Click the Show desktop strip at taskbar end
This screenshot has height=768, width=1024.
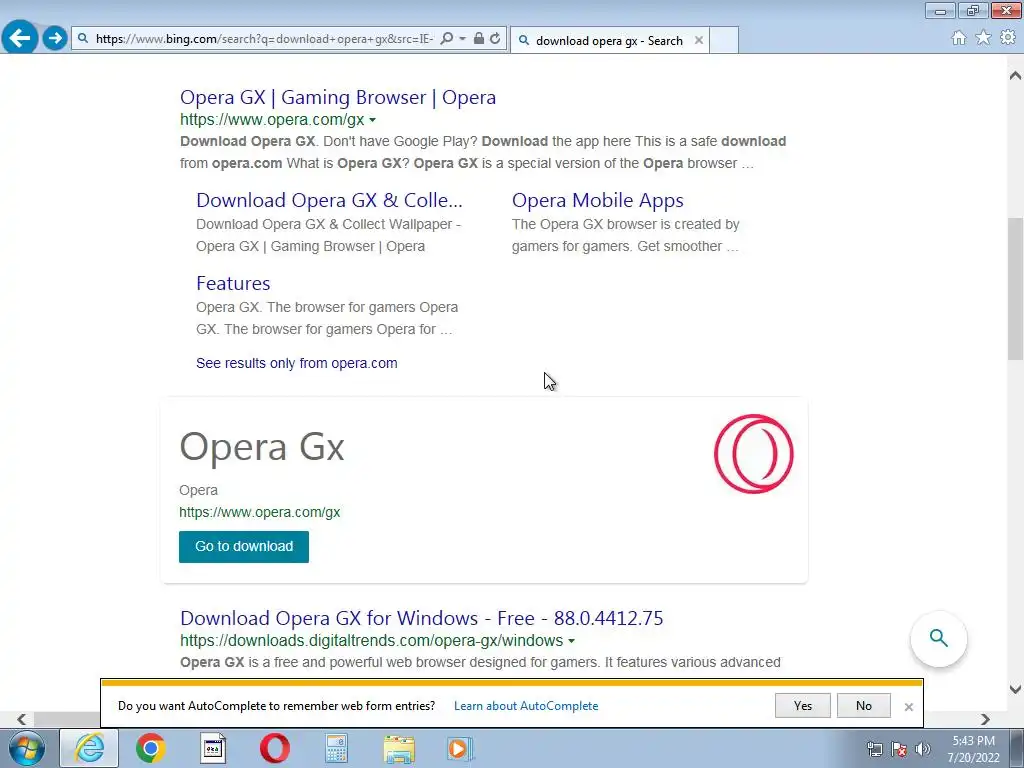click(1016, 748)
